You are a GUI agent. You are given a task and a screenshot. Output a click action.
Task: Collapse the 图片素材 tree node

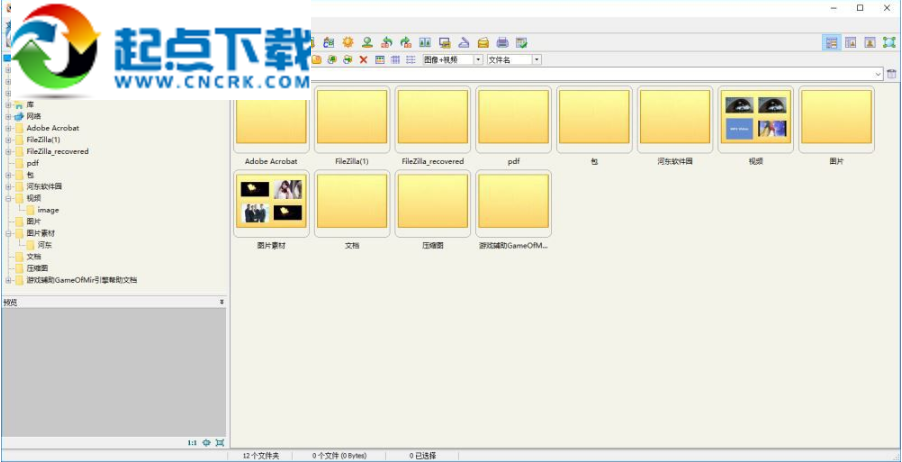(x=8, y=234)
